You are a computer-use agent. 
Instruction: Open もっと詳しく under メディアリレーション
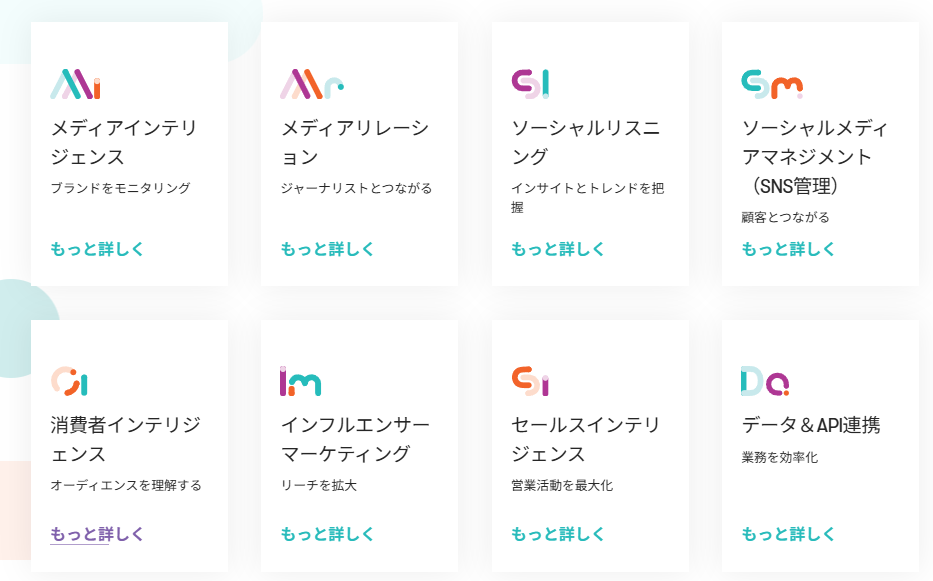(328, 249)
